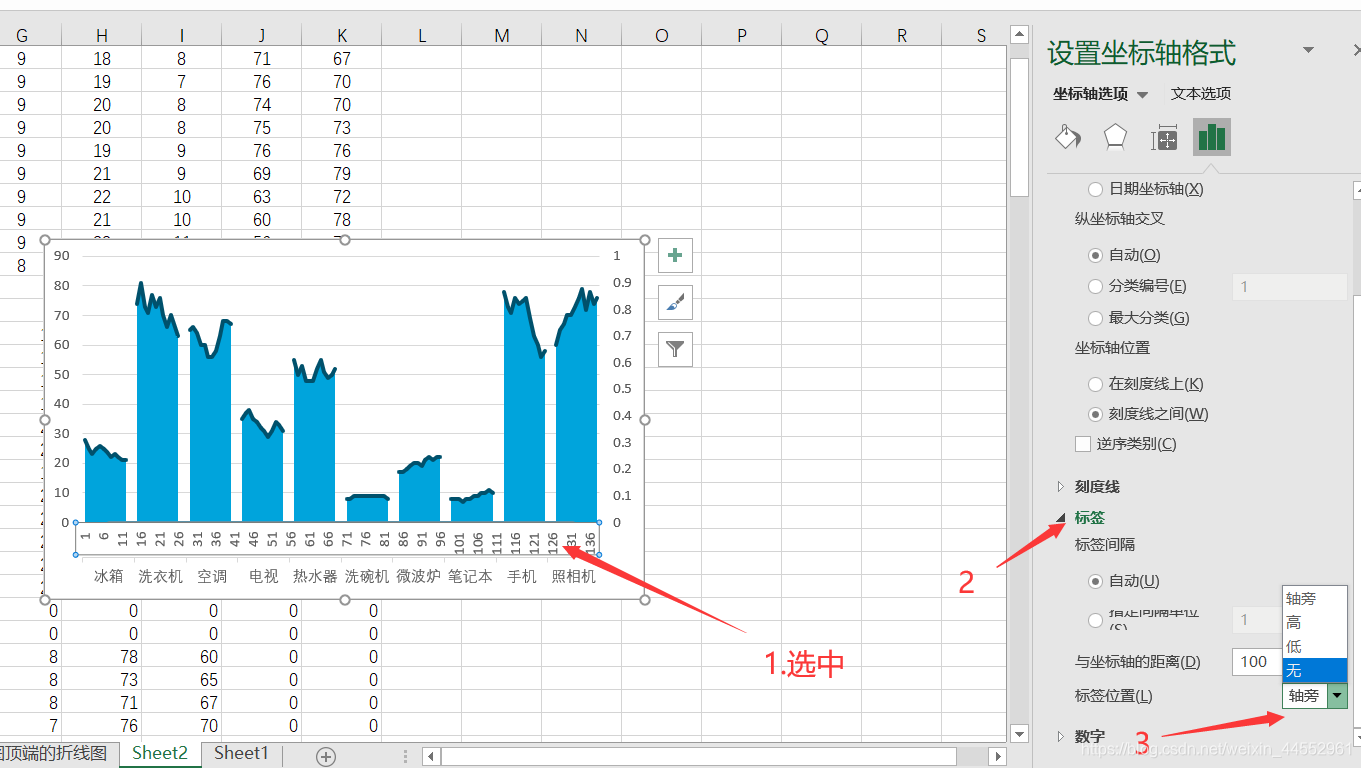Click the 冰箱 category label in chart
Screen dimensions: 1361x768
coord(108,576)
